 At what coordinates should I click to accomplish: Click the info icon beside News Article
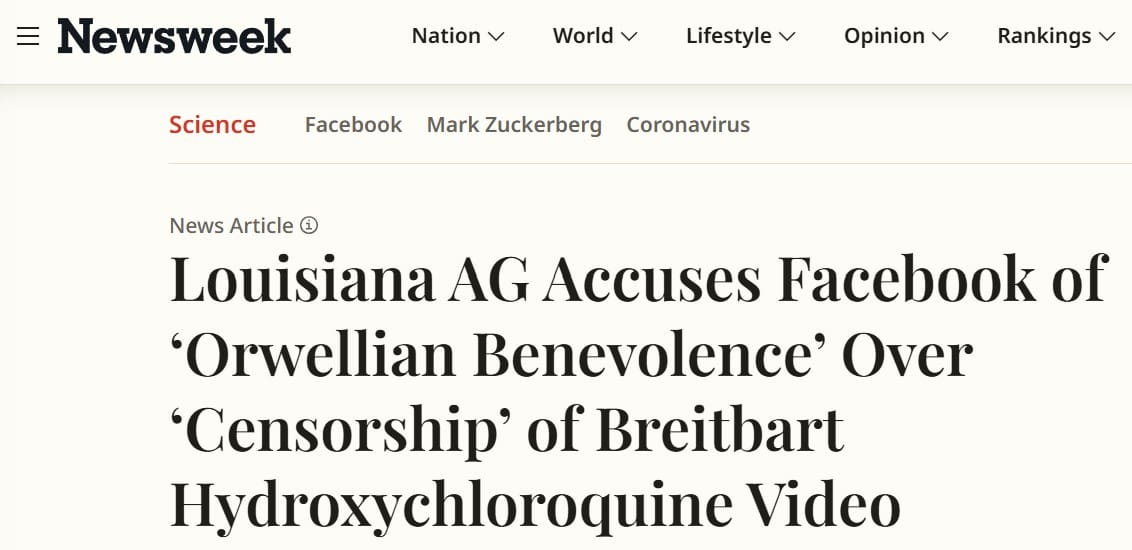pyautogui.click(x=309, y=225)
